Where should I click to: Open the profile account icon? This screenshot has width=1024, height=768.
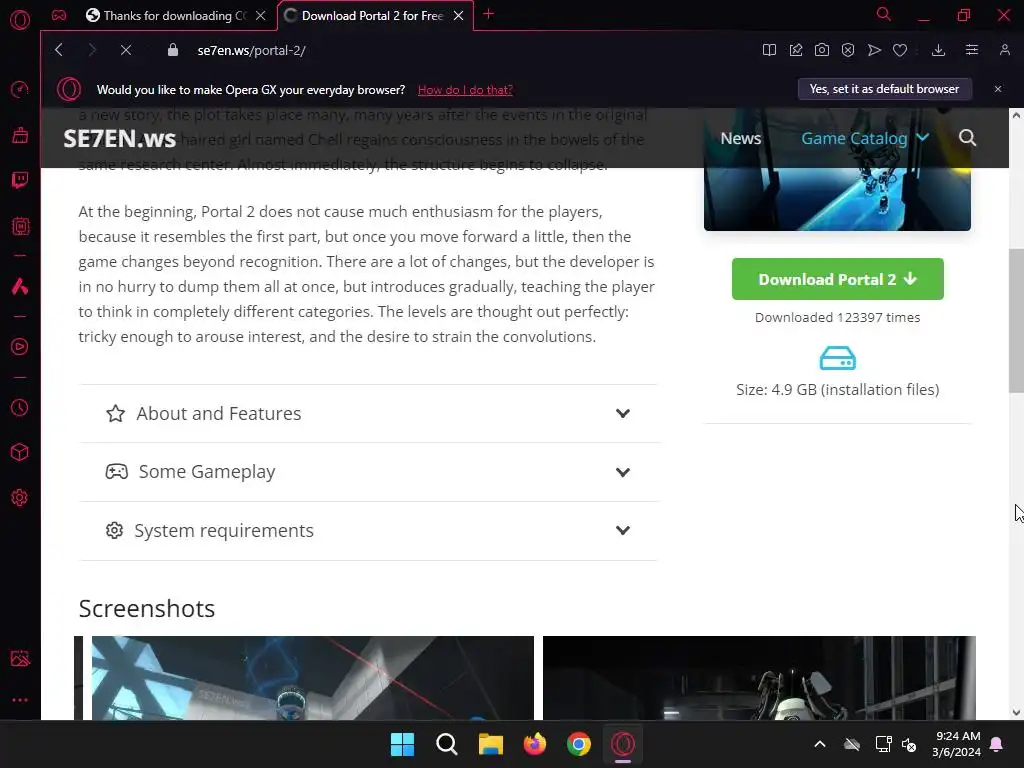[1004, 50]
